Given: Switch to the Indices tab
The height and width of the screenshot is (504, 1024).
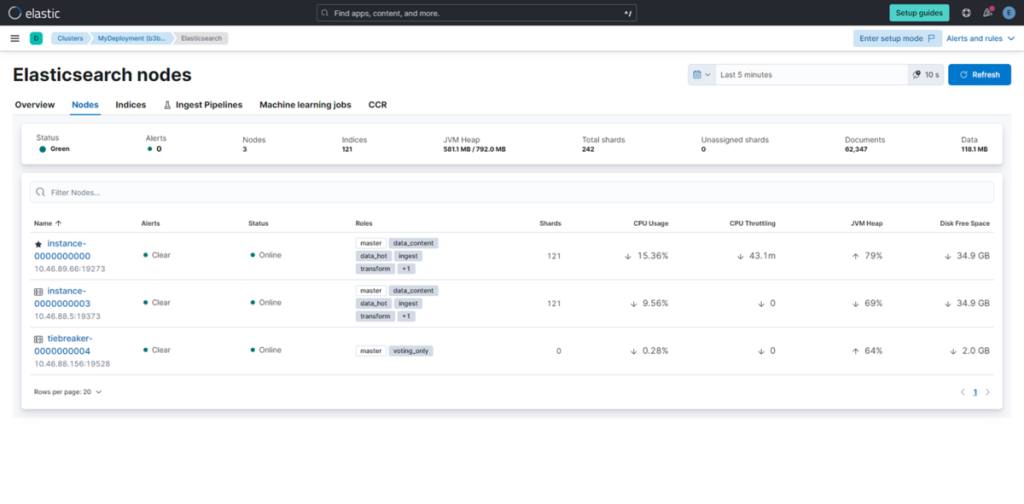Looking at the screenshot, I should pyautogui.click(x=131, y=104).
